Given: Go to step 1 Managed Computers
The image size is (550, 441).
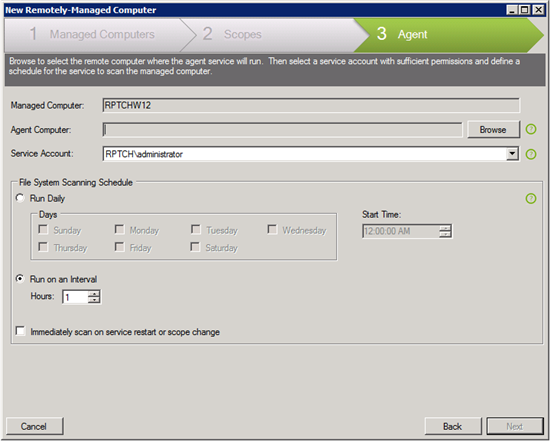Looking at the screenshot, I should (x=92, y=34).
